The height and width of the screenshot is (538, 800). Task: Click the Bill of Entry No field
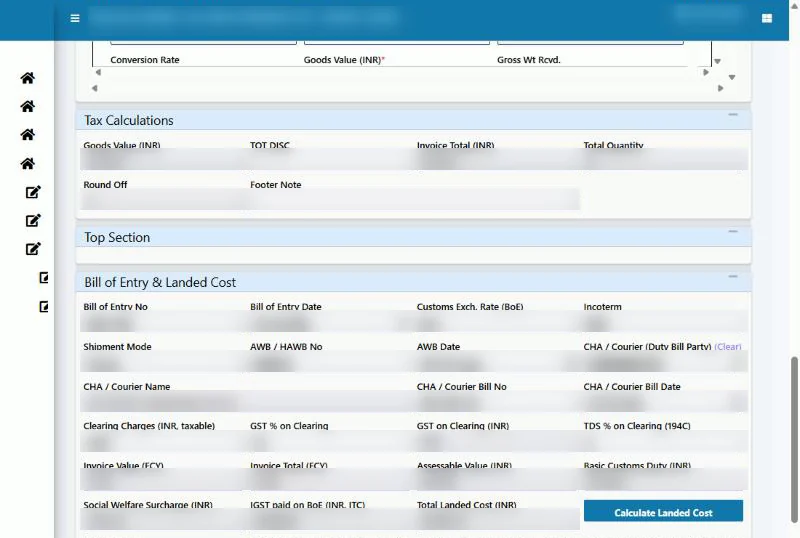(163, 322)
